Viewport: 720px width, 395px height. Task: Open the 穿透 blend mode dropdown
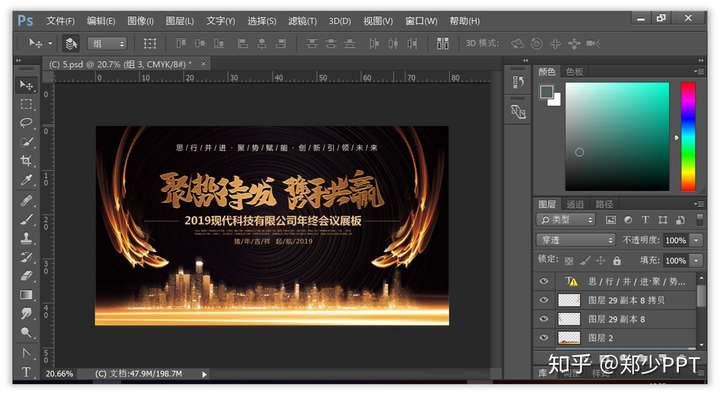click(576, 240)
